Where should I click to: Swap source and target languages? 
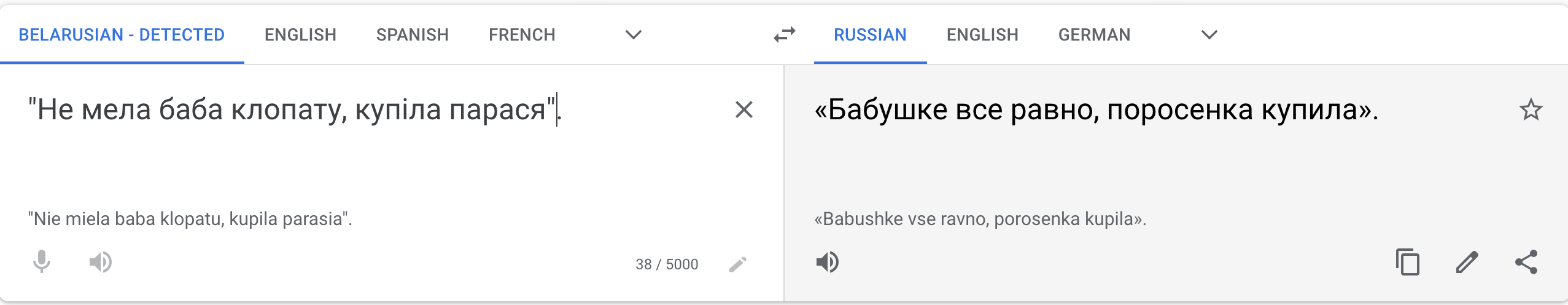[784, 34]
